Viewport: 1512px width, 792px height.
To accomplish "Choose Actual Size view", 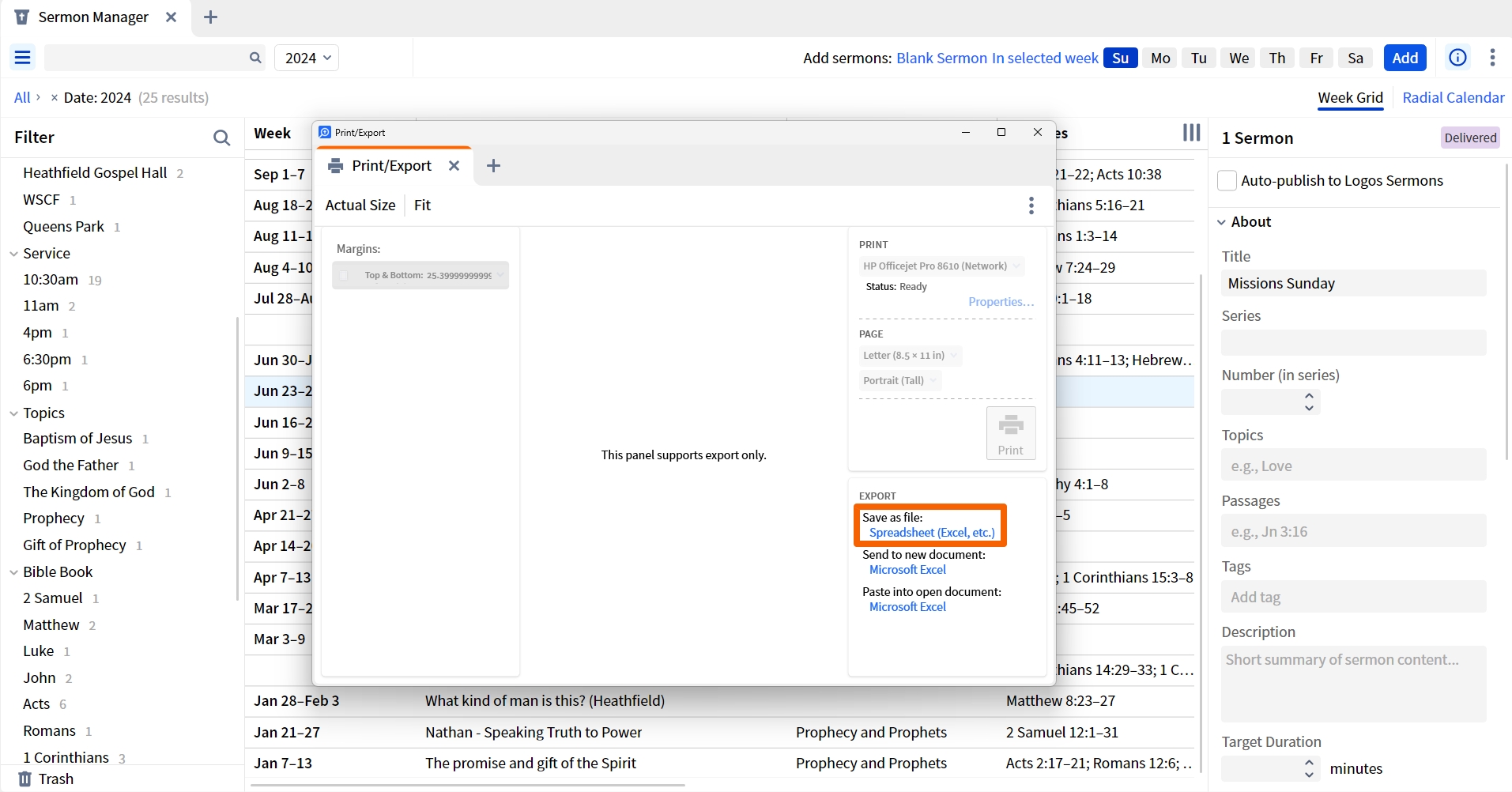I will (360, 206).
